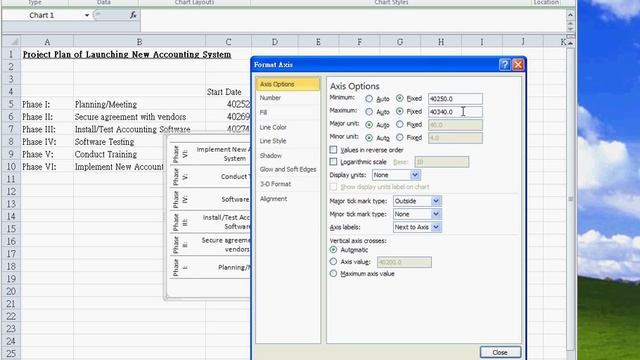Open the Line Color category

coord(288,127)
